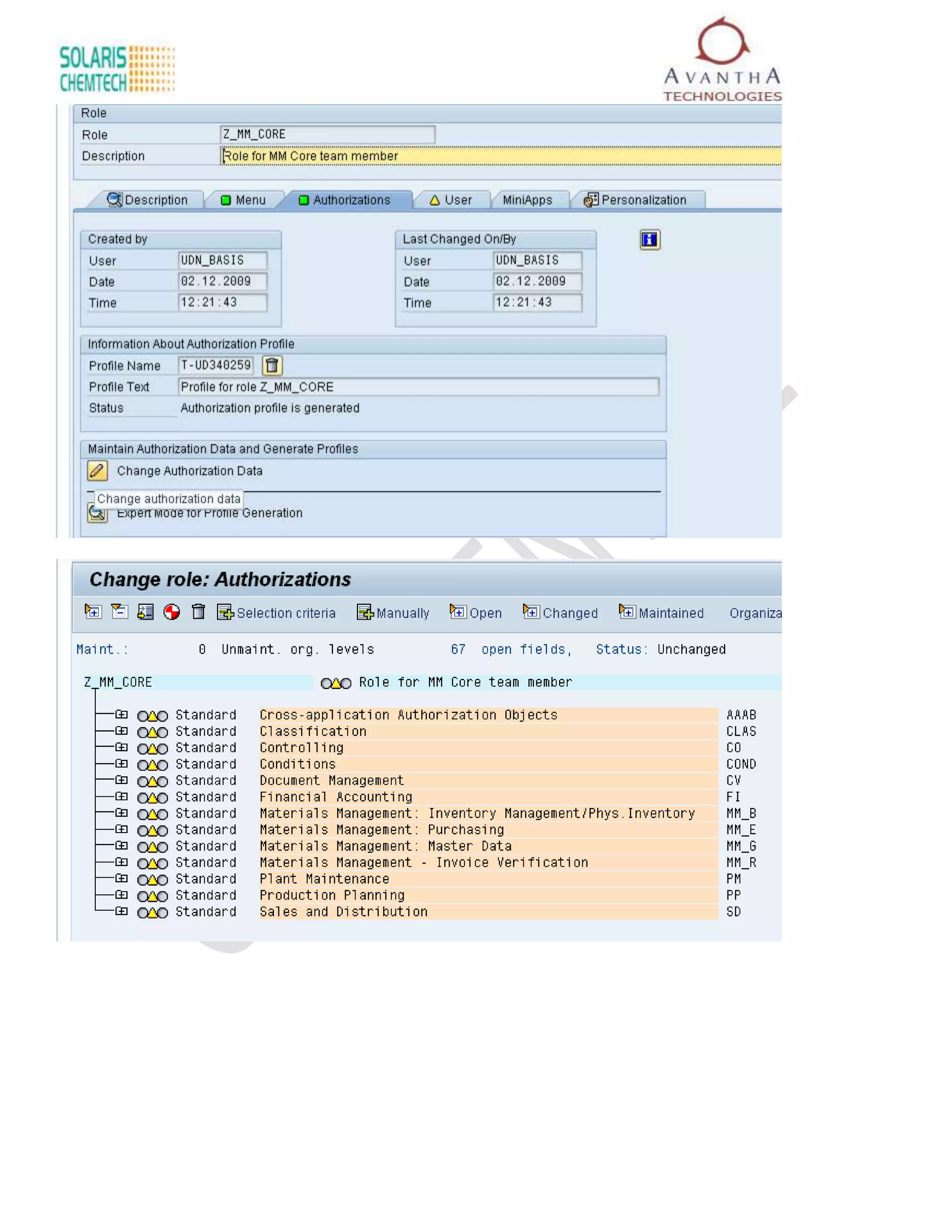Expand Materials Management: Purchasing node

coord(121,829)
